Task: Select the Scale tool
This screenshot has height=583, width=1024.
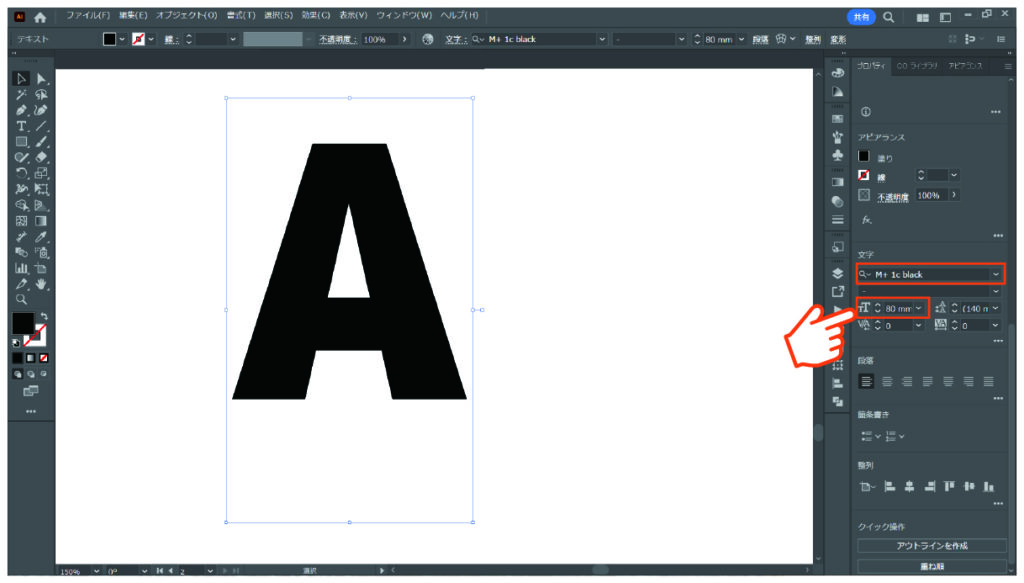Action: tap(41, 174)
